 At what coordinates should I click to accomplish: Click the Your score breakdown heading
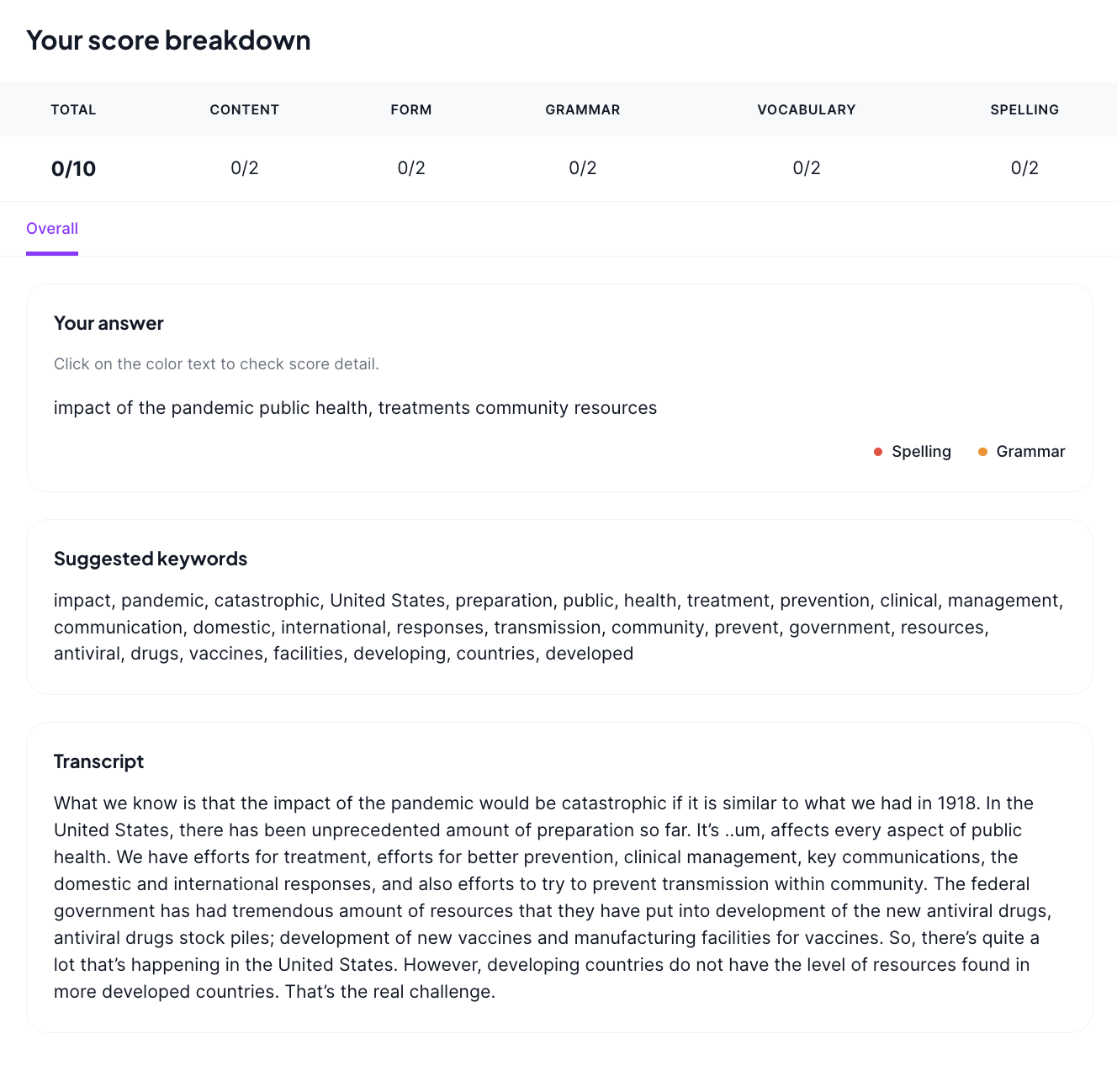click(x=168, y=40)
